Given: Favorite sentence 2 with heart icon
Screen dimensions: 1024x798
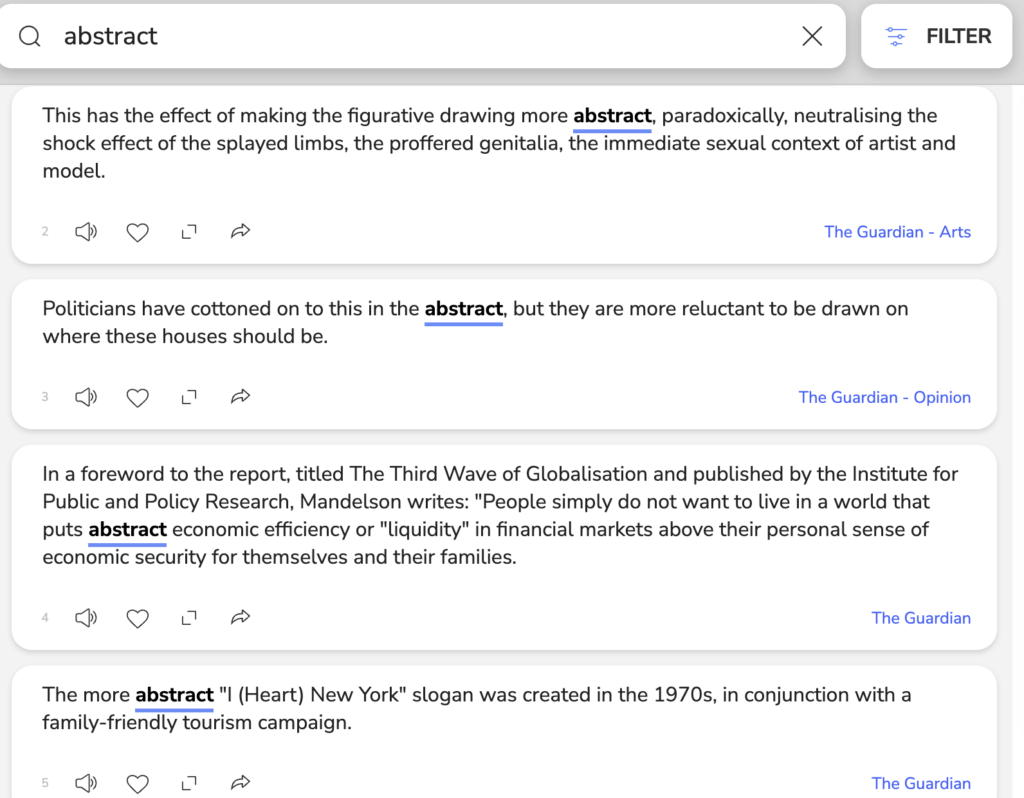Looking at the screenshot, I should [137, 232].
